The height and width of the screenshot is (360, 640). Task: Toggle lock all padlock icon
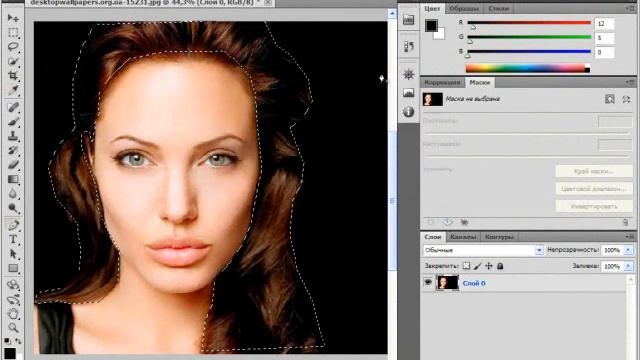500,266
